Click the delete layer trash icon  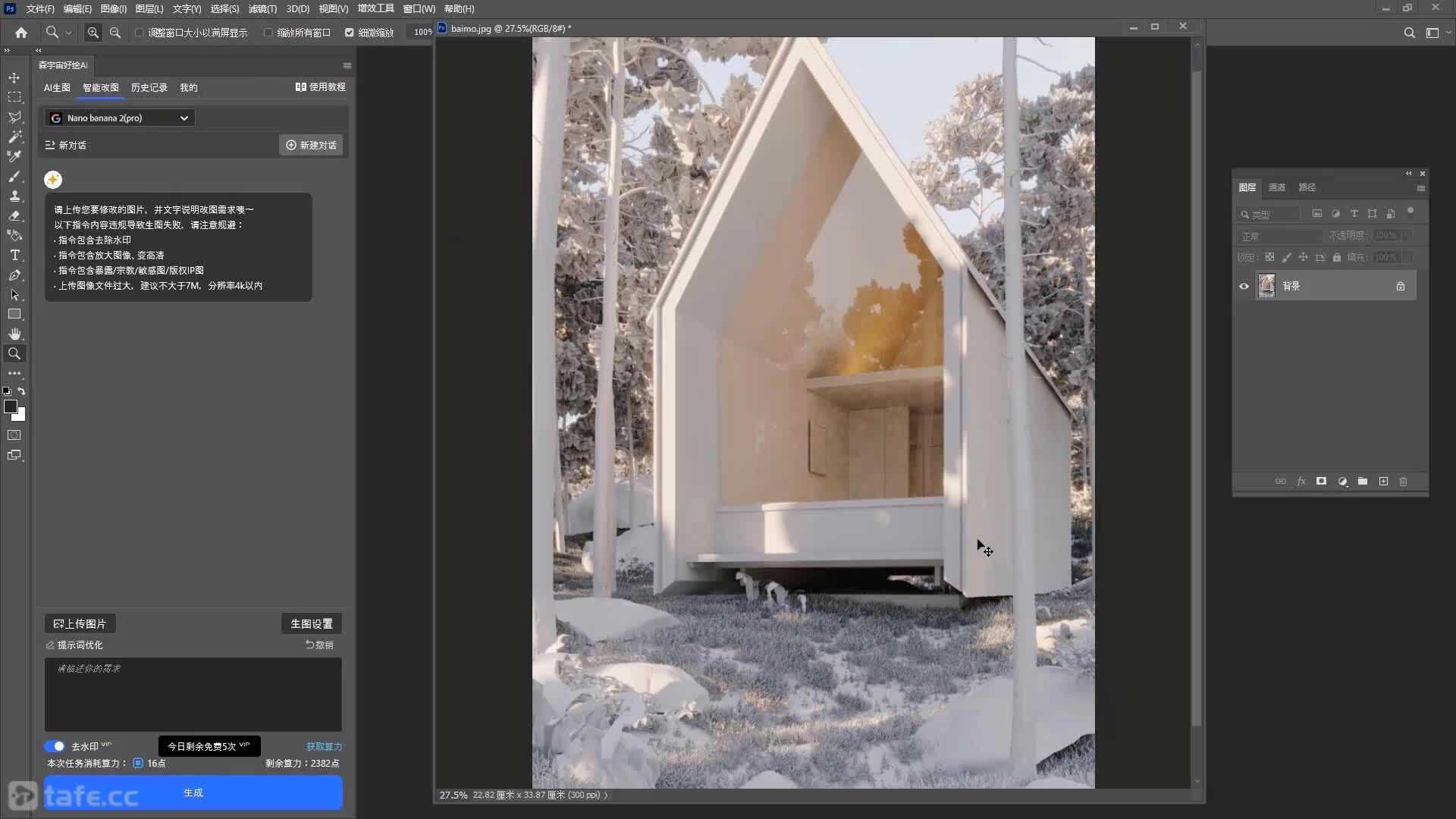point(1404,482)
